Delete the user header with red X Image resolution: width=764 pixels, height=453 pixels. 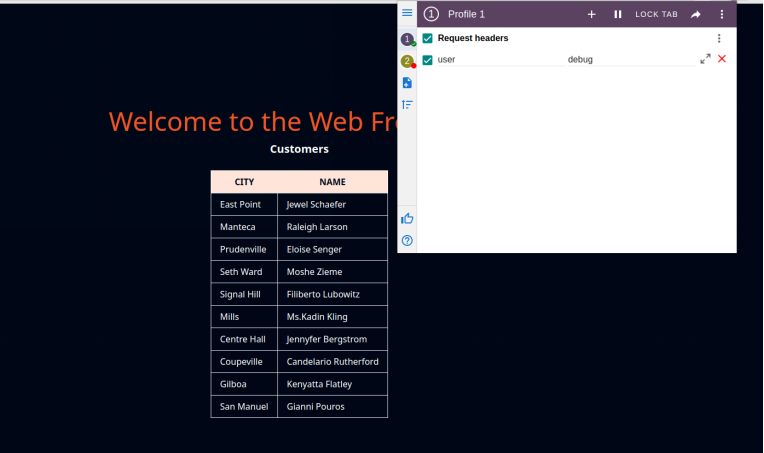pyautogui.click(x=722, y=59)
